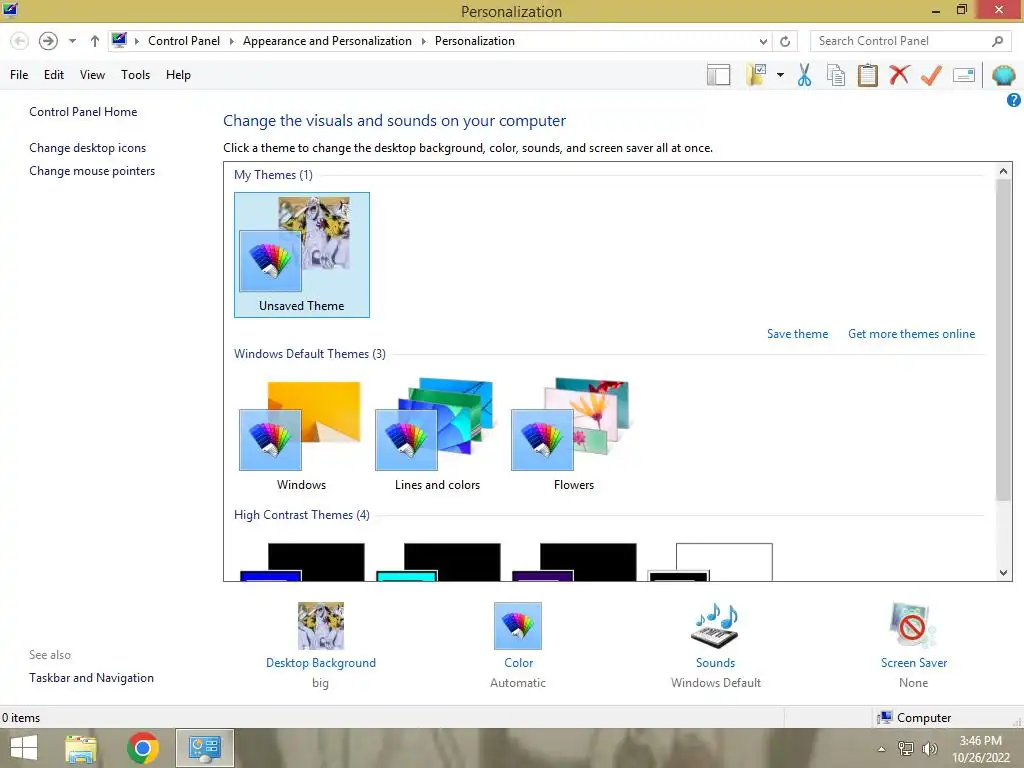The width and height of the screenshot is (1024, 768).
Task: Go to Control Panel Home
Action: click(x=83, y=112)
